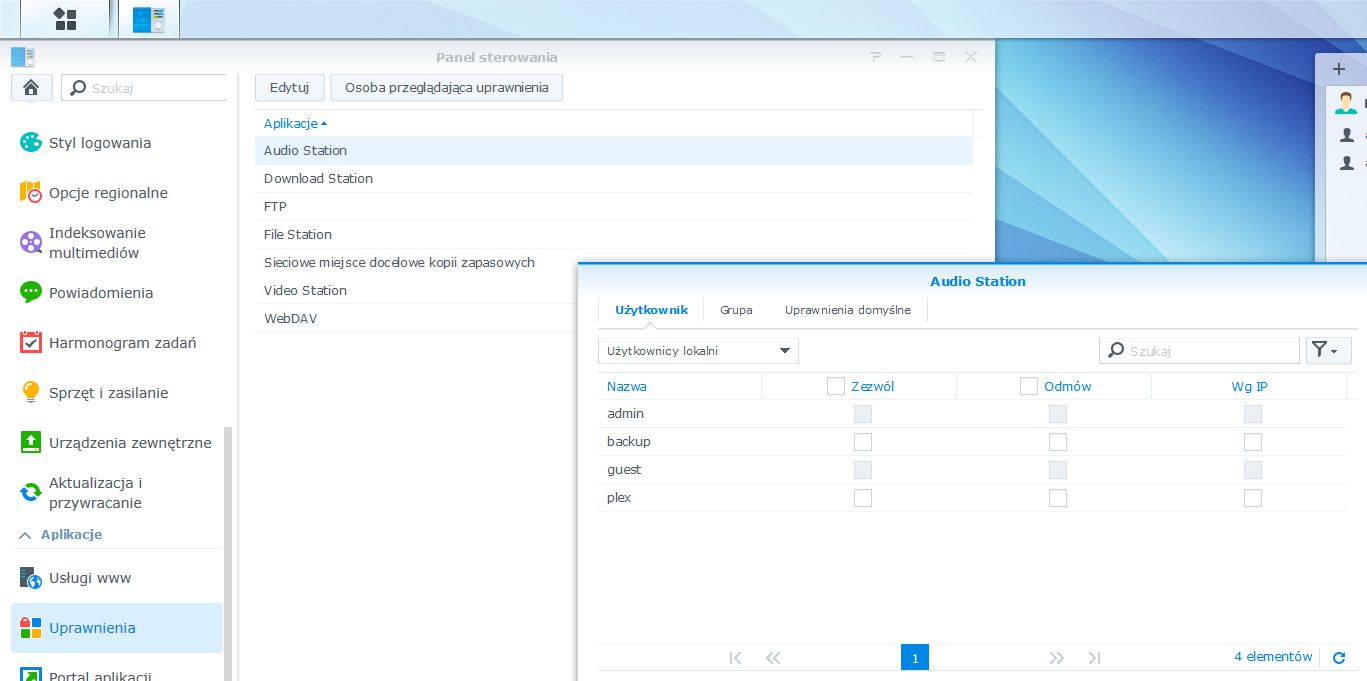Click the green user avatar in side panel
Screen dimensions: 1367x681
coord(1346,102)
